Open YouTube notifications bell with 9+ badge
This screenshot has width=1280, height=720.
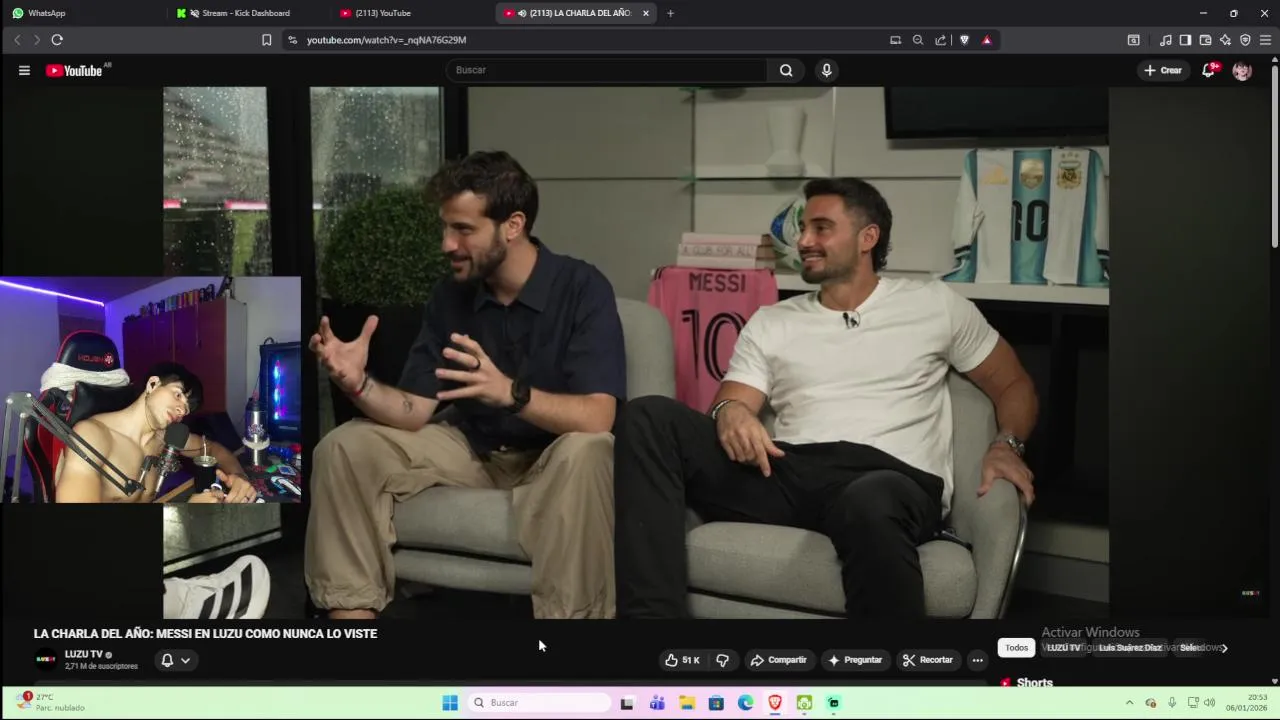[1208, 70]
